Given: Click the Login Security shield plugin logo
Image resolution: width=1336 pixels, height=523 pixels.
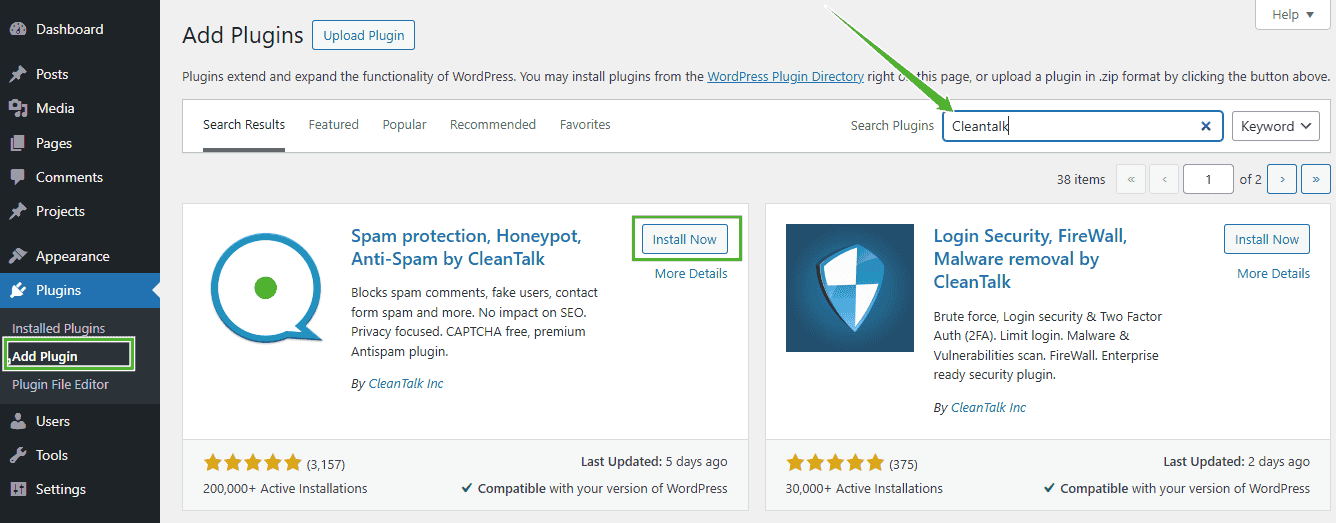Looking at the screenshot, I should 850,288.
